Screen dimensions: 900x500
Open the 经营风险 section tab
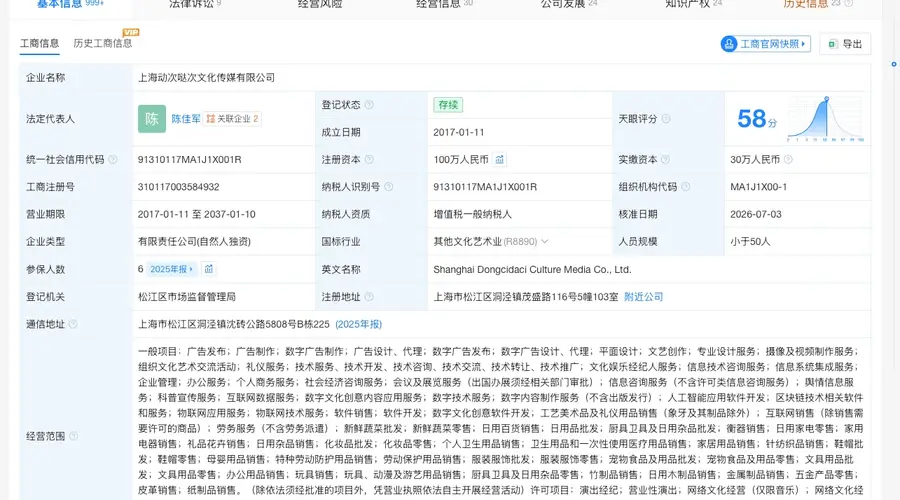[x=320, y=4]
